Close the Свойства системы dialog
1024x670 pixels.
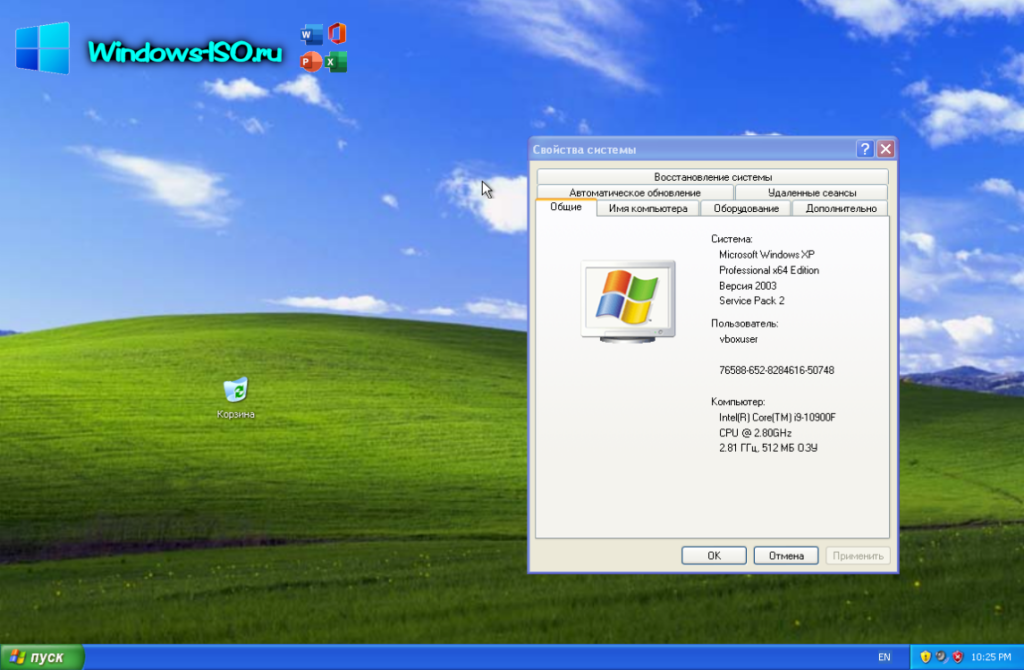pyautogui.click(x=886, y=150)
